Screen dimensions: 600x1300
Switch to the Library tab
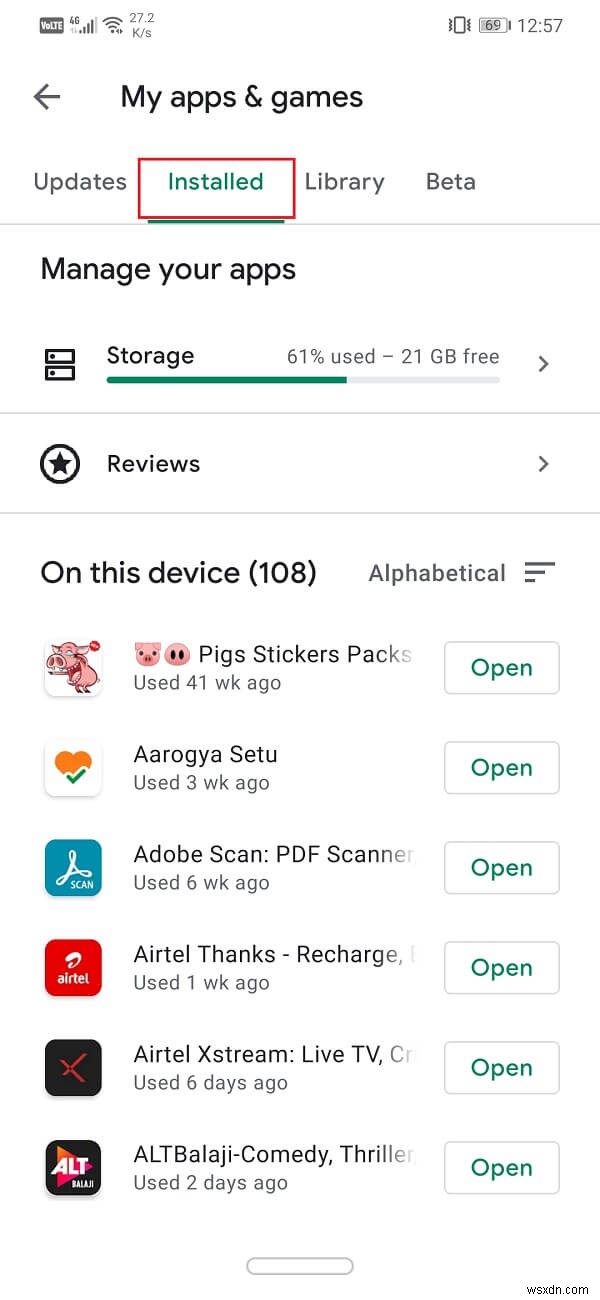click(344, 181)
